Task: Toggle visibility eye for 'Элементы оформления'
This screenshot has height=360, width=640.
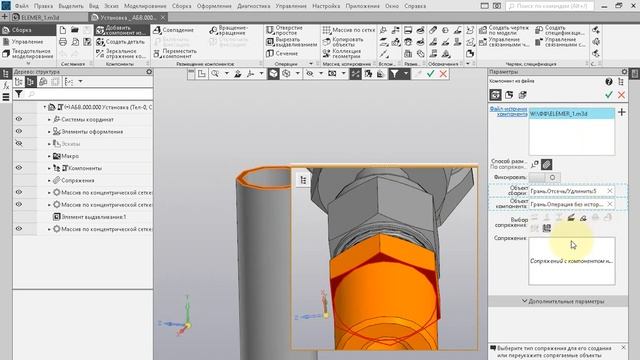Action: (19, 131)
